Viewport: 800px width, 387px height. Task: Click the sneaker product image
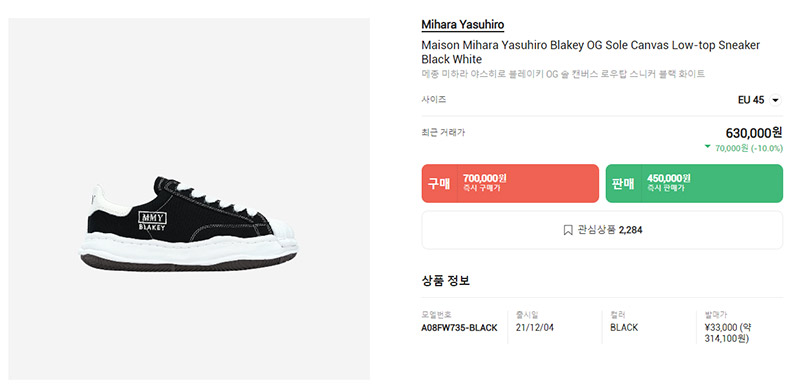[x=189, y=223]
